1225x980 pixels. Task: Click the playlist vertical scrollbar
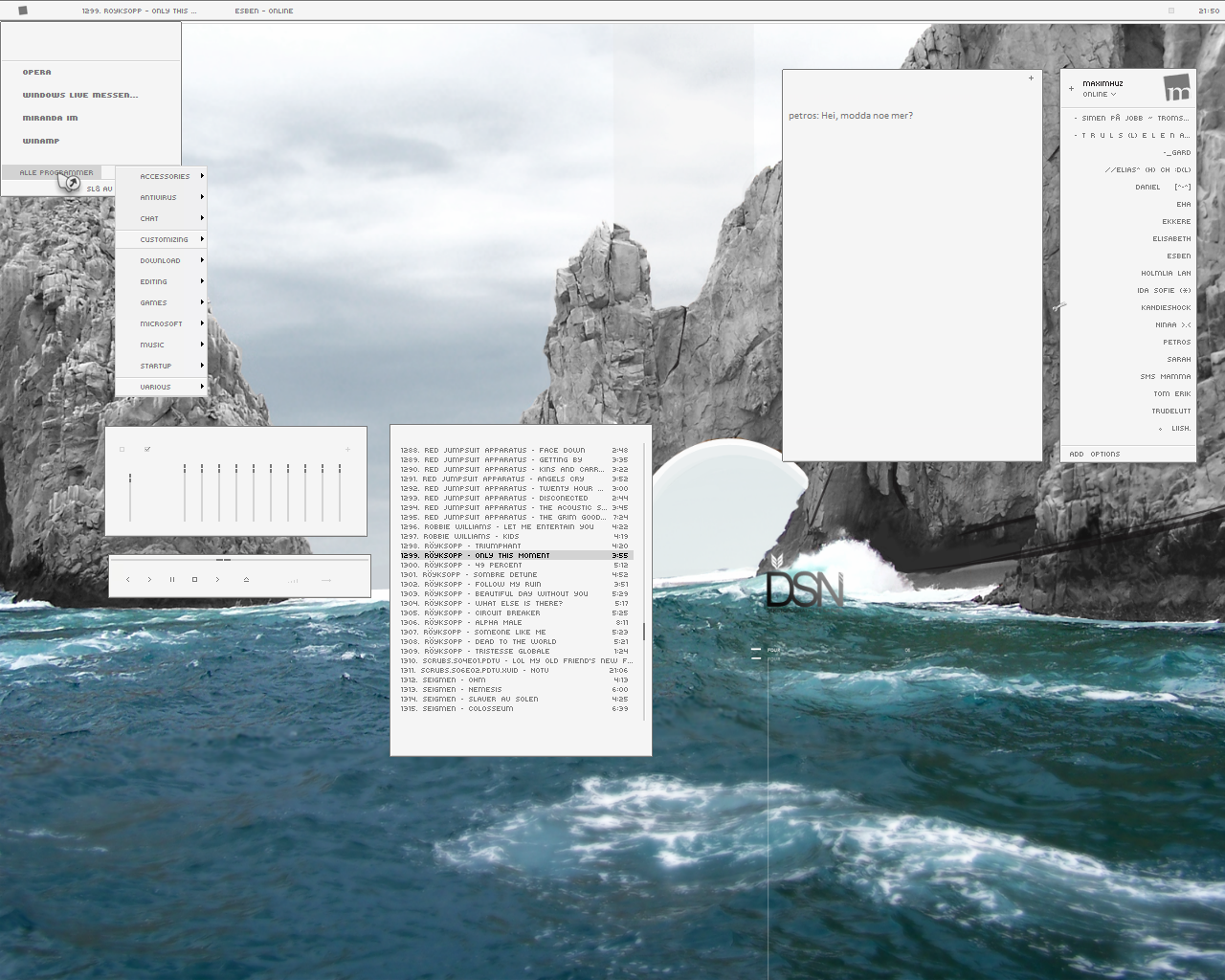(x=644, y=580)
